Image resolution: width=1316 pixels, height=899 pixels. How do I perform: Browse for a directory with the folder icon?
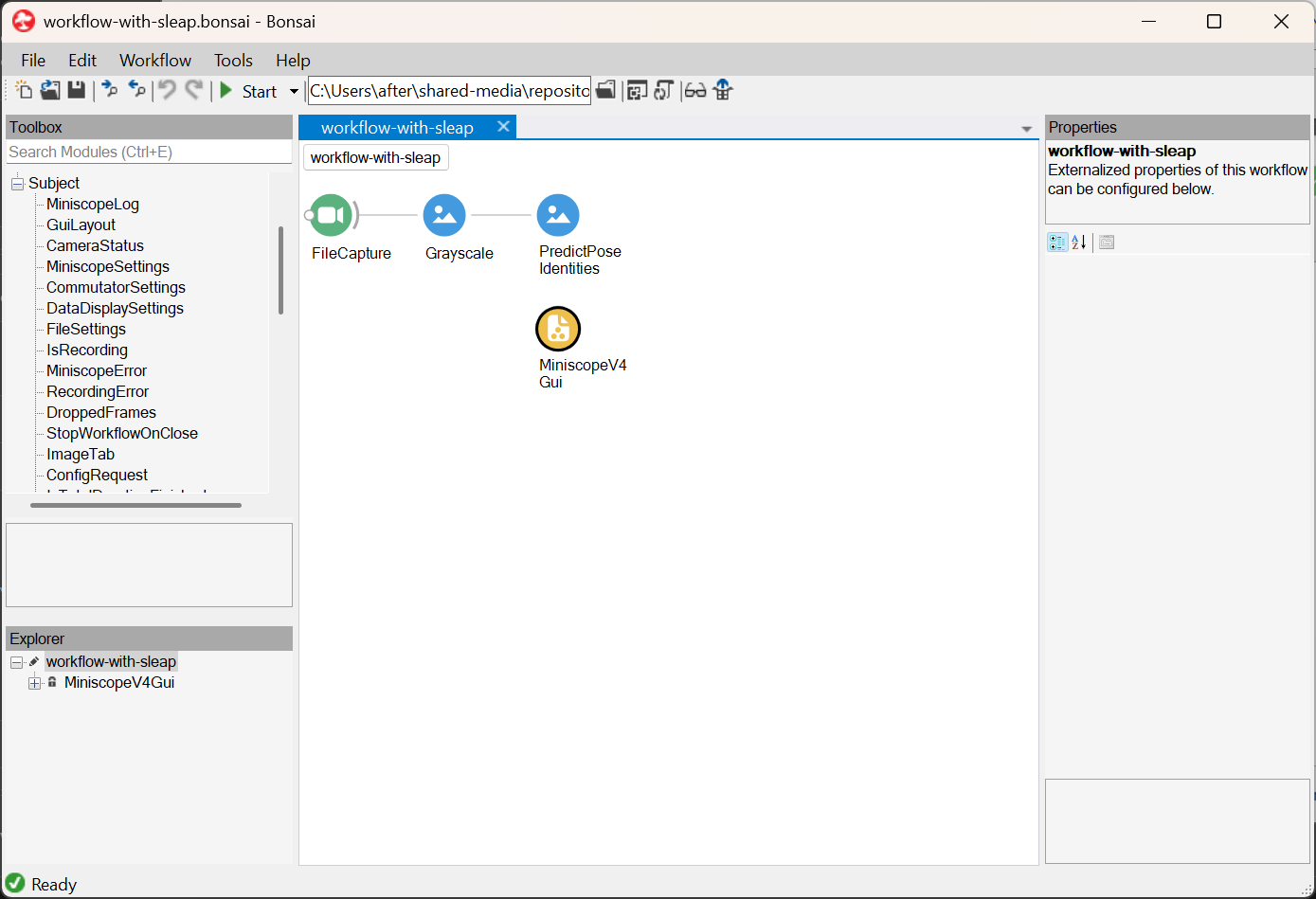click(x=605, y=90)
